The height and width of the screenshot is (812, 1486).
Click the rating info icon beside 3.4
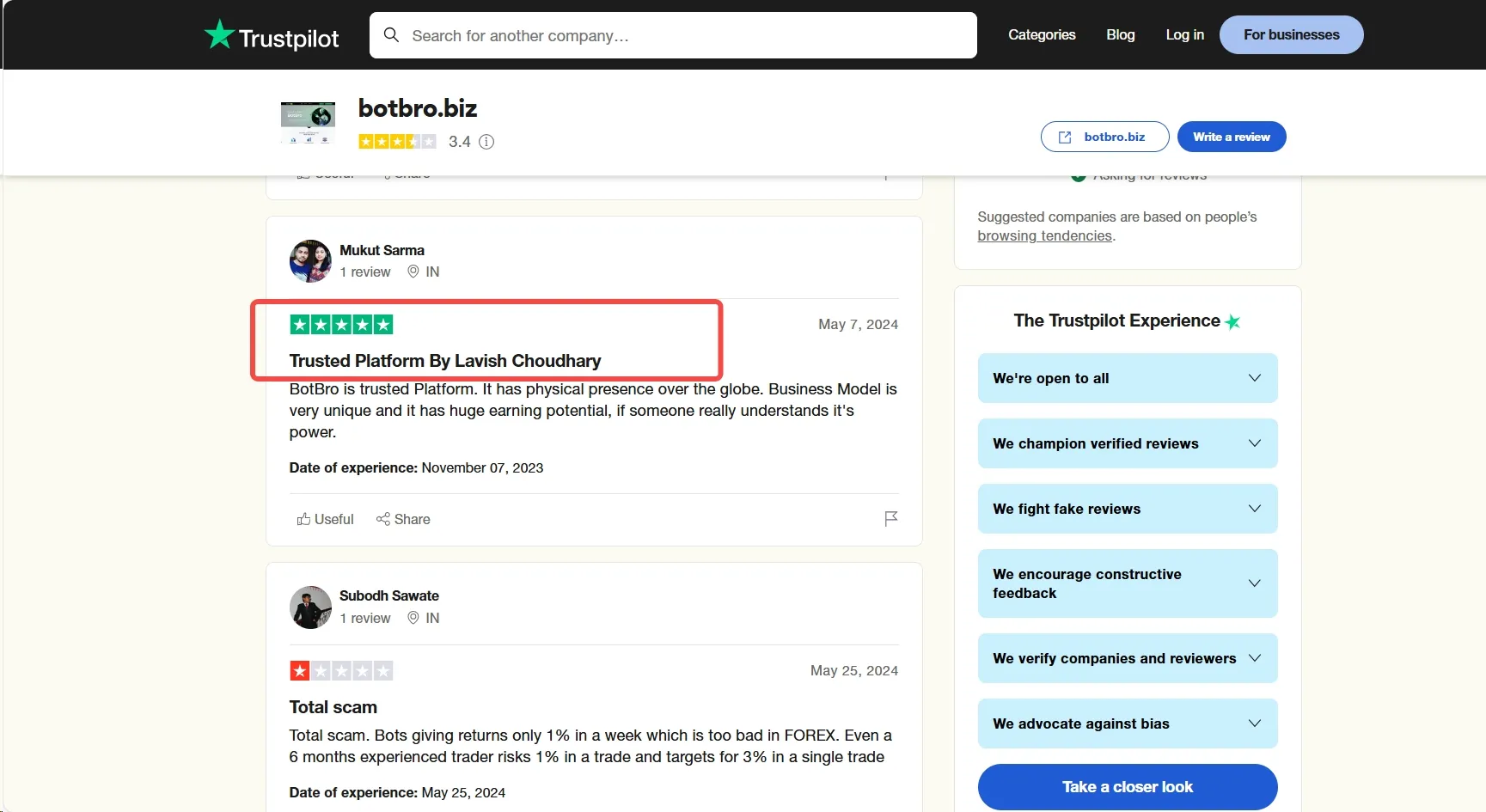[486, 142]
